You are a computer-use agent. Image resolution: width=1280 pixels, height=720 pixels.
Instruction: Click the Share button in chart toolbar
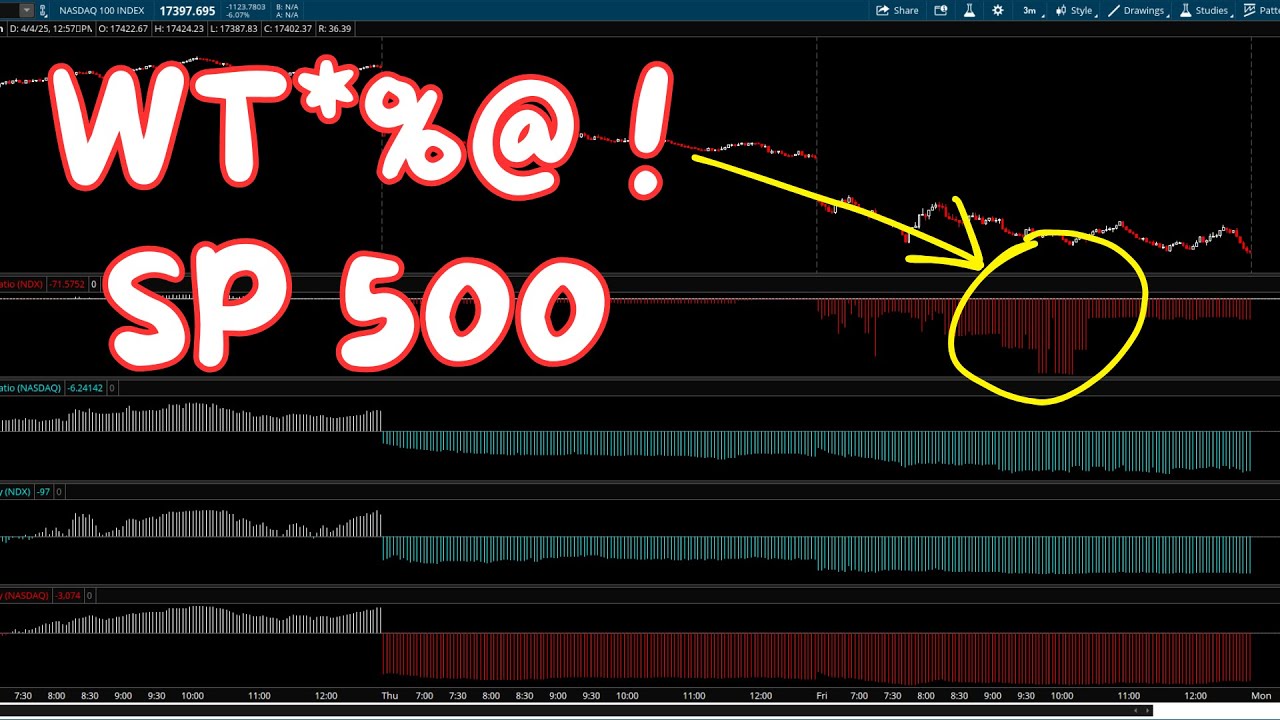(x=897, y=11)
